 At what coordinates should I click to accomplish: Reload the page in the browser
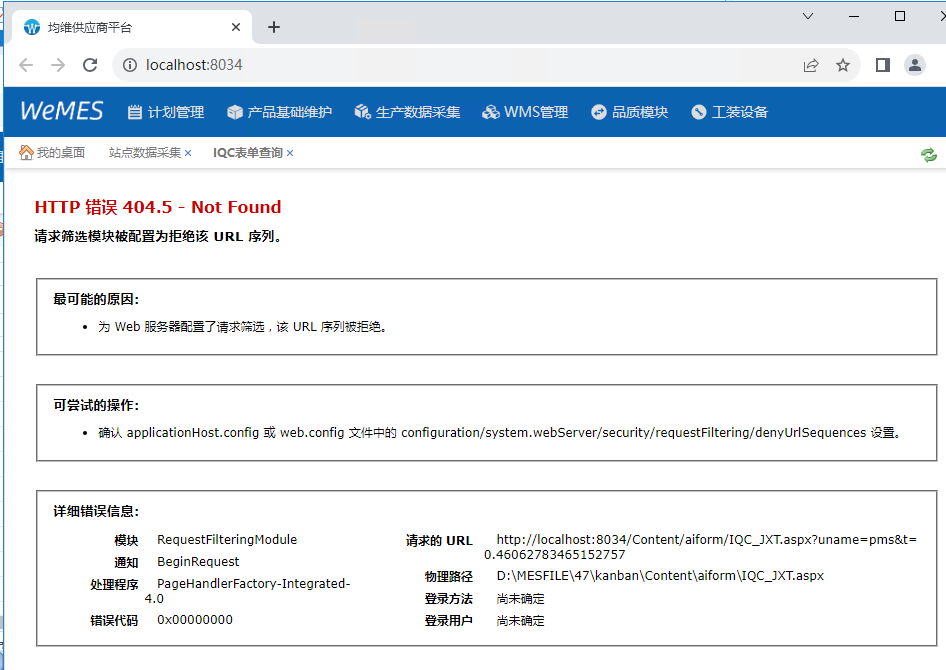pos(90,65)
